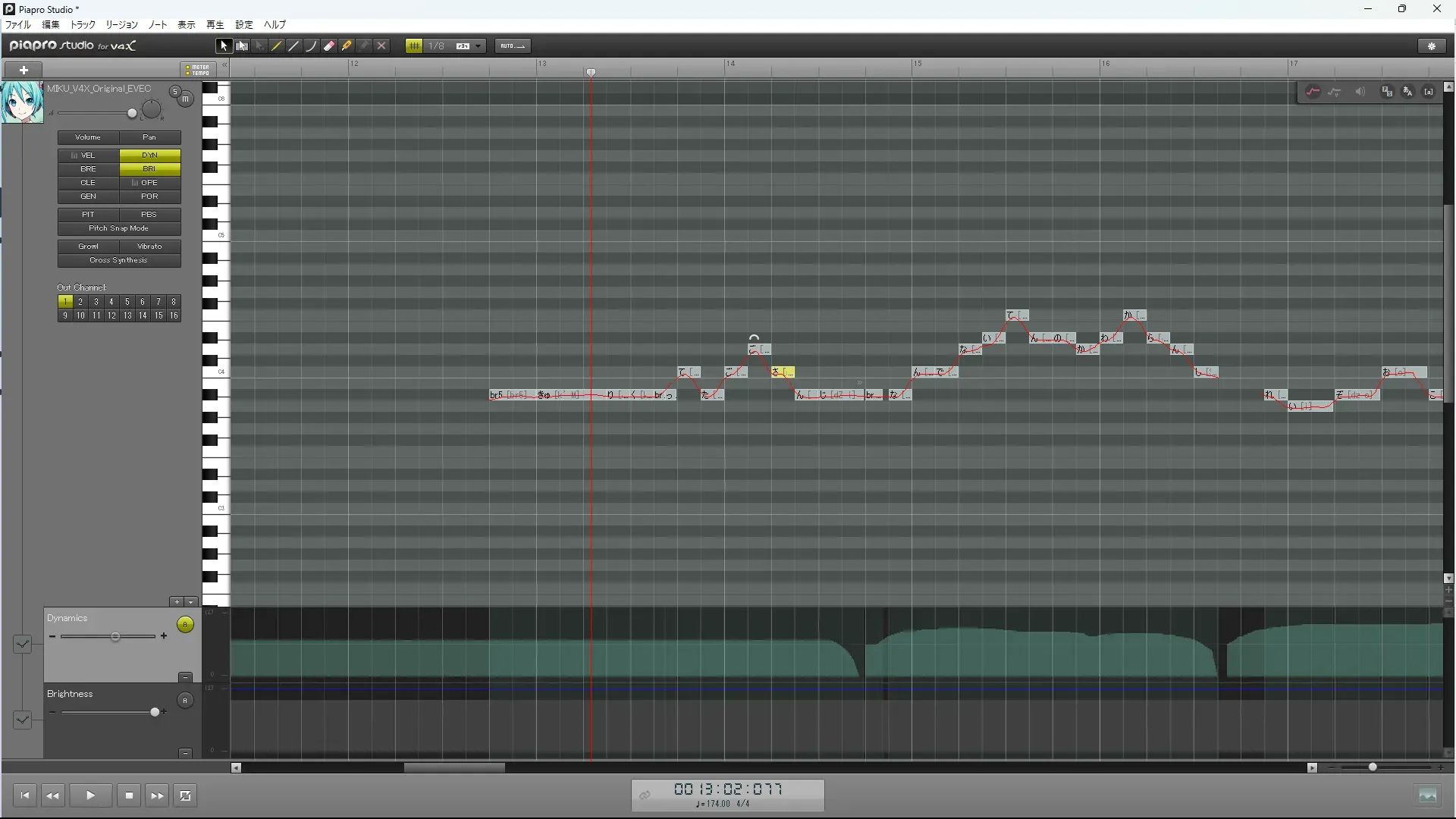Screen dimensions: 1456x819
Task: Adjust the Brightness slider handle
Action: click(x=155, y=712)
